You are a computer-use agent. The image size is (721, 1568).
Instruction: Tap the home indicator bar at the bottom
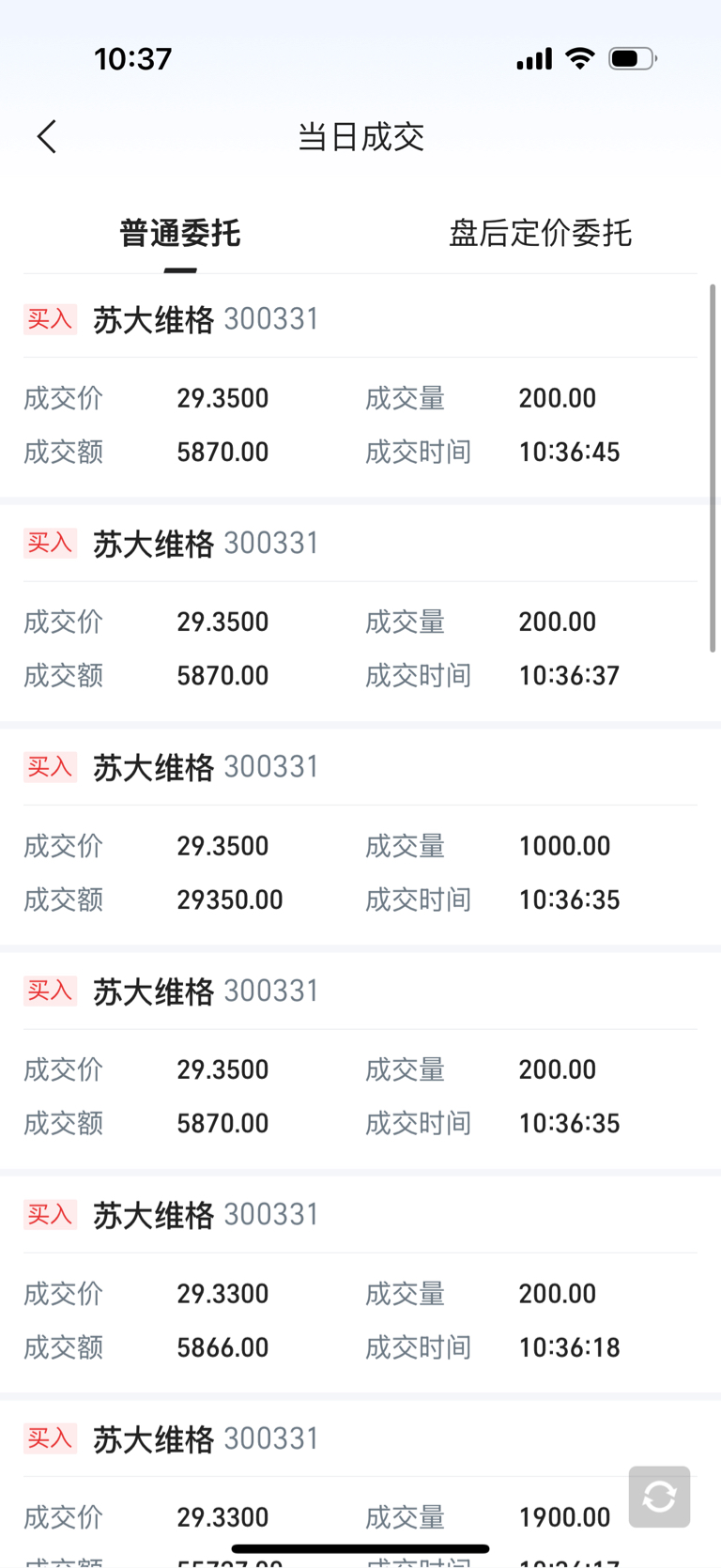(360, 1548)
